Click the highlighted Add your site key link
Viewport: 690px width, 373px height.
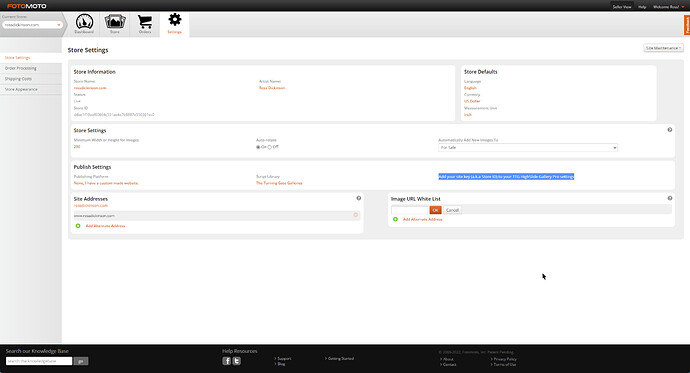[x=506, y=176]
